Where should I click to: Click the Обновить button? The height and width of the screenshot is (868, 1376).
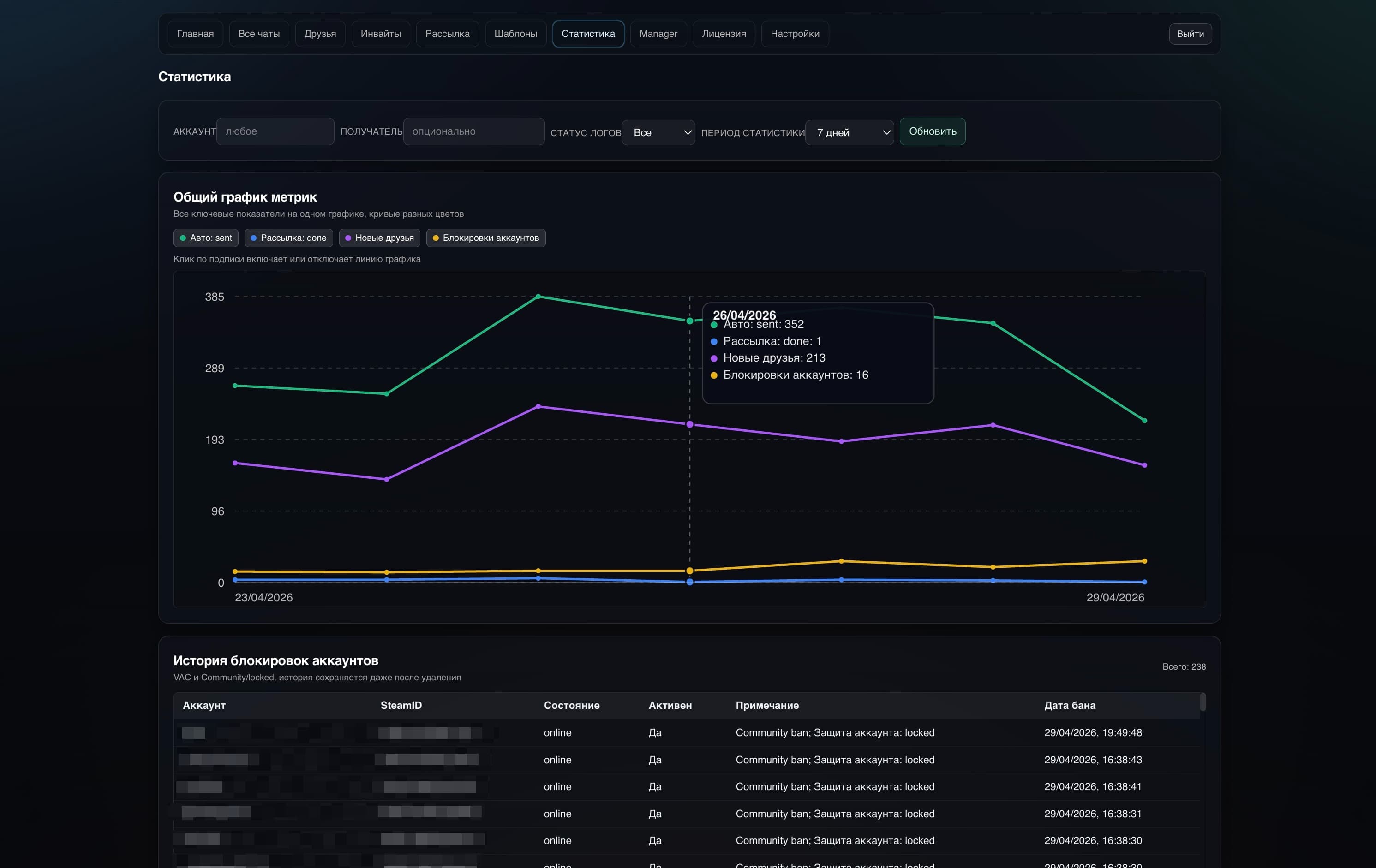tap(933, 131)
